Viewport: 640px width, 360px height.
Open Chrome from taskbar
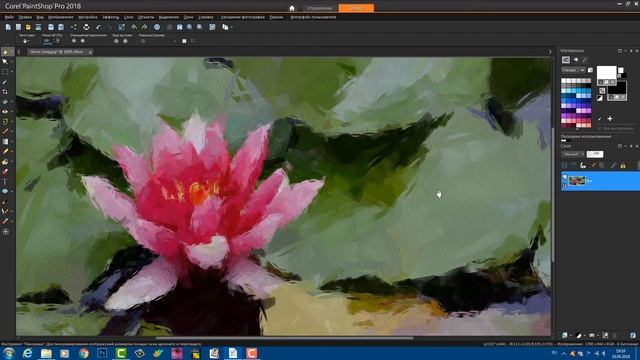84,353
